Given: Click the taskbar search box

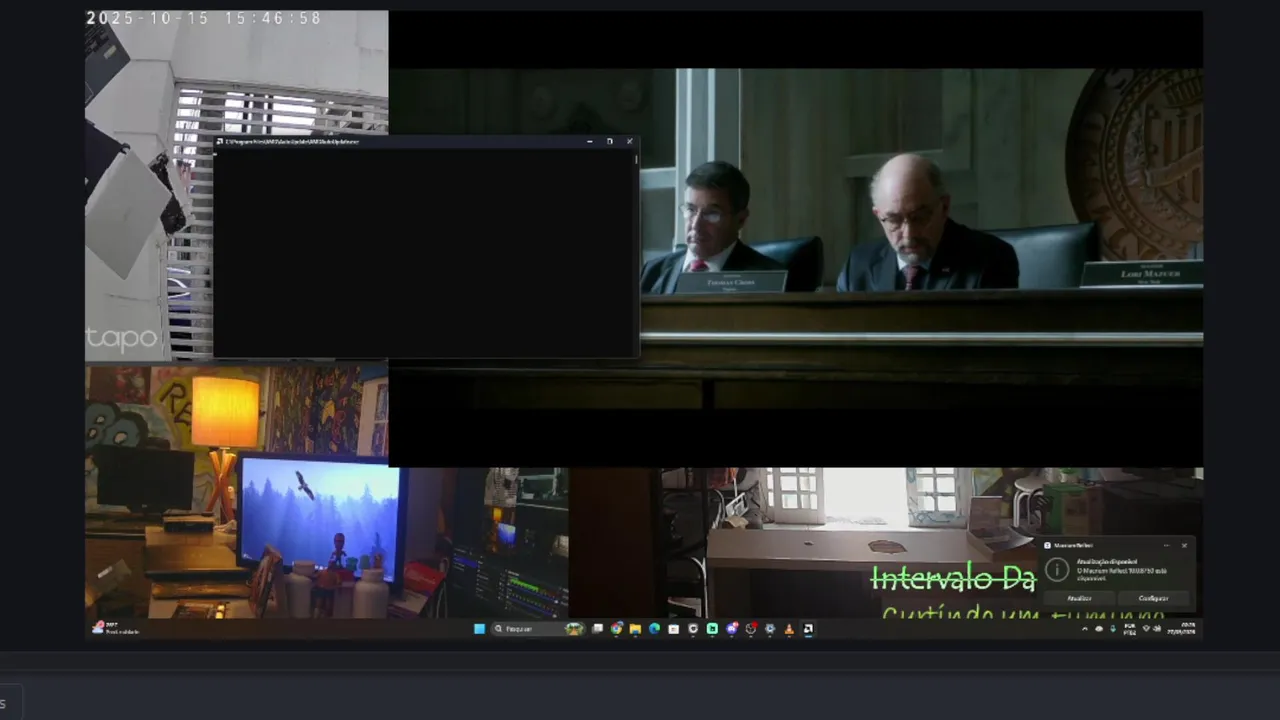Looking at the screenshot, I should coord(539,629).
